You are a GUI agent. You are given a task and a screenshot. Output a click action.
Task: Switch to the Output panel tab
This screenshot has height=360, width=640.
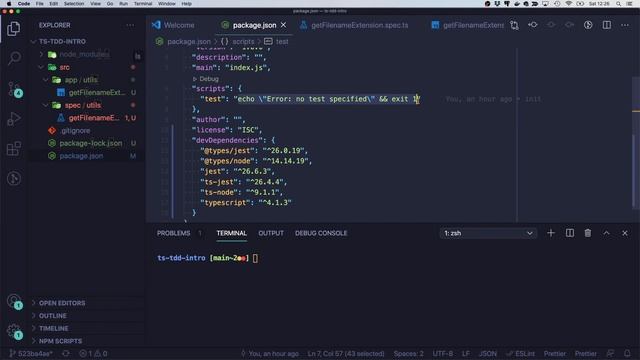click(271, 233)
